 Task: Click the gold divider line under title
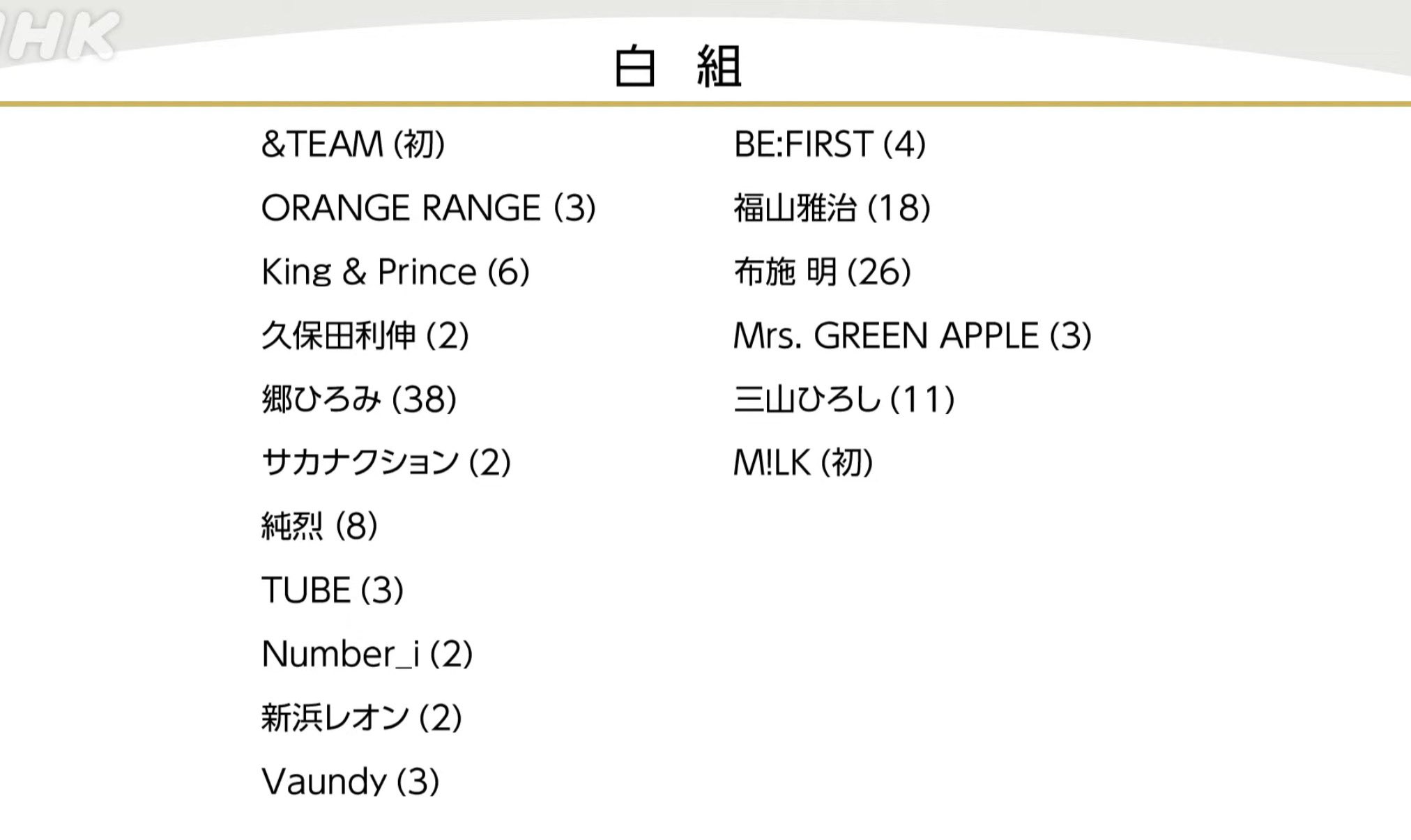pos(705,105)
